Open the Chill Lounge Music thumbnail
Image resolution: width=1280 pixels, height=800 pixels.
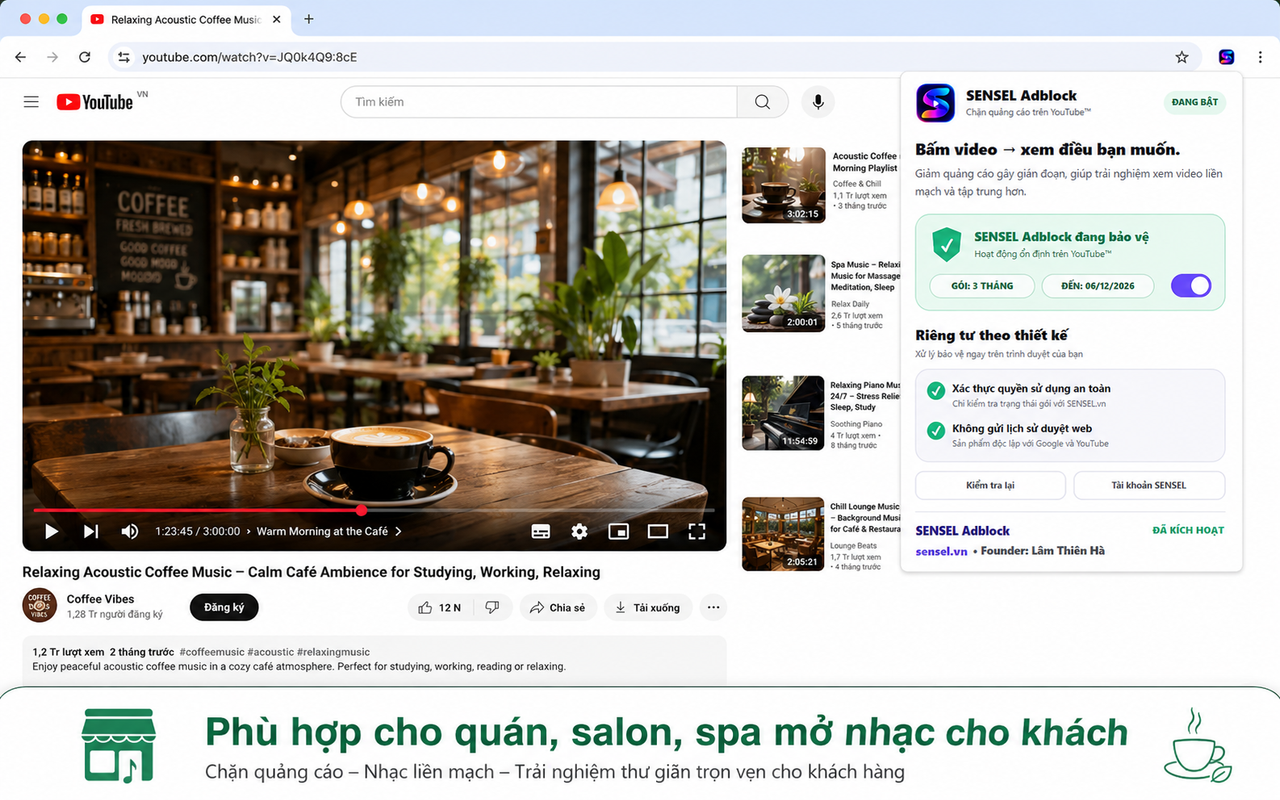[x=783, y=534]
